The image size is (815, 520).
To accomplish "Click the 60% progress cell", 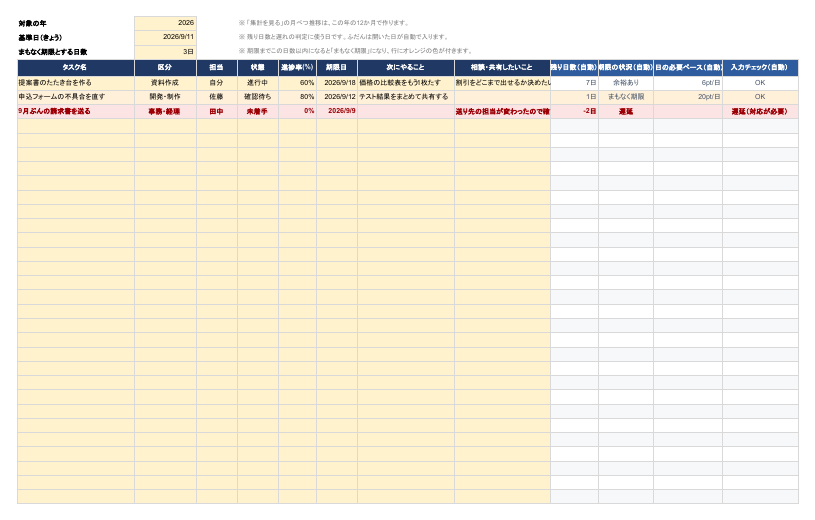I will click(x=297, y=83).
